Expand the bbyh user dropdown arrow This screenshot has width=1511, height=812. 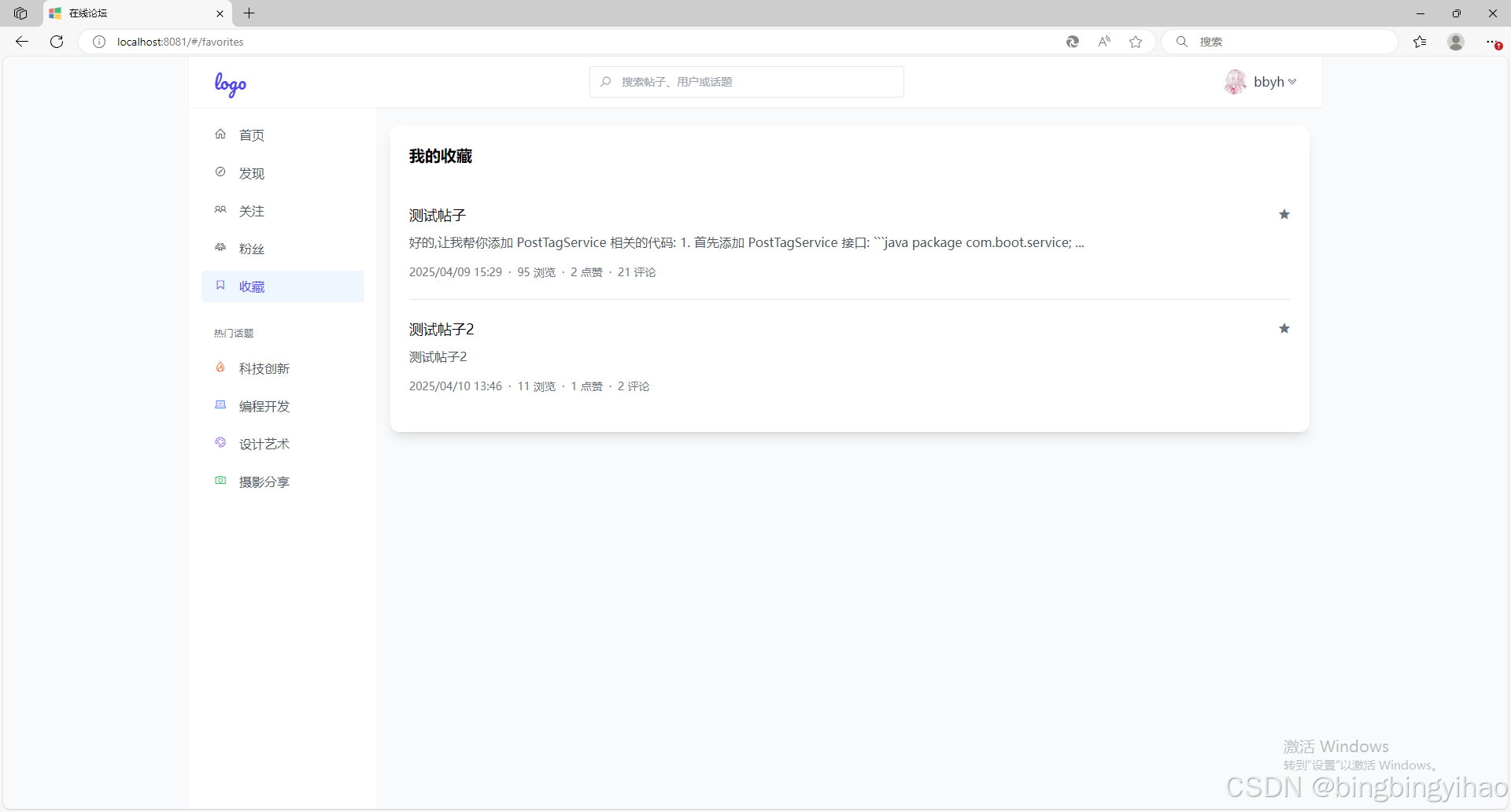point(1292,82)
